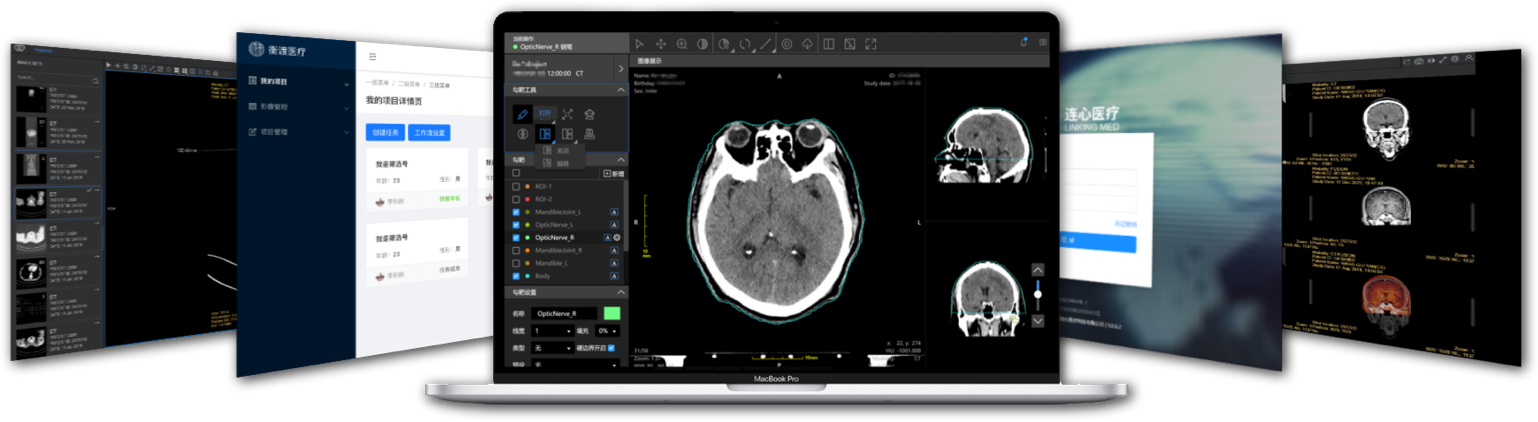Enter fullscreen with the expand icon
The image size is (1538, 422).
pyautogui.click(x=871, y=44)
